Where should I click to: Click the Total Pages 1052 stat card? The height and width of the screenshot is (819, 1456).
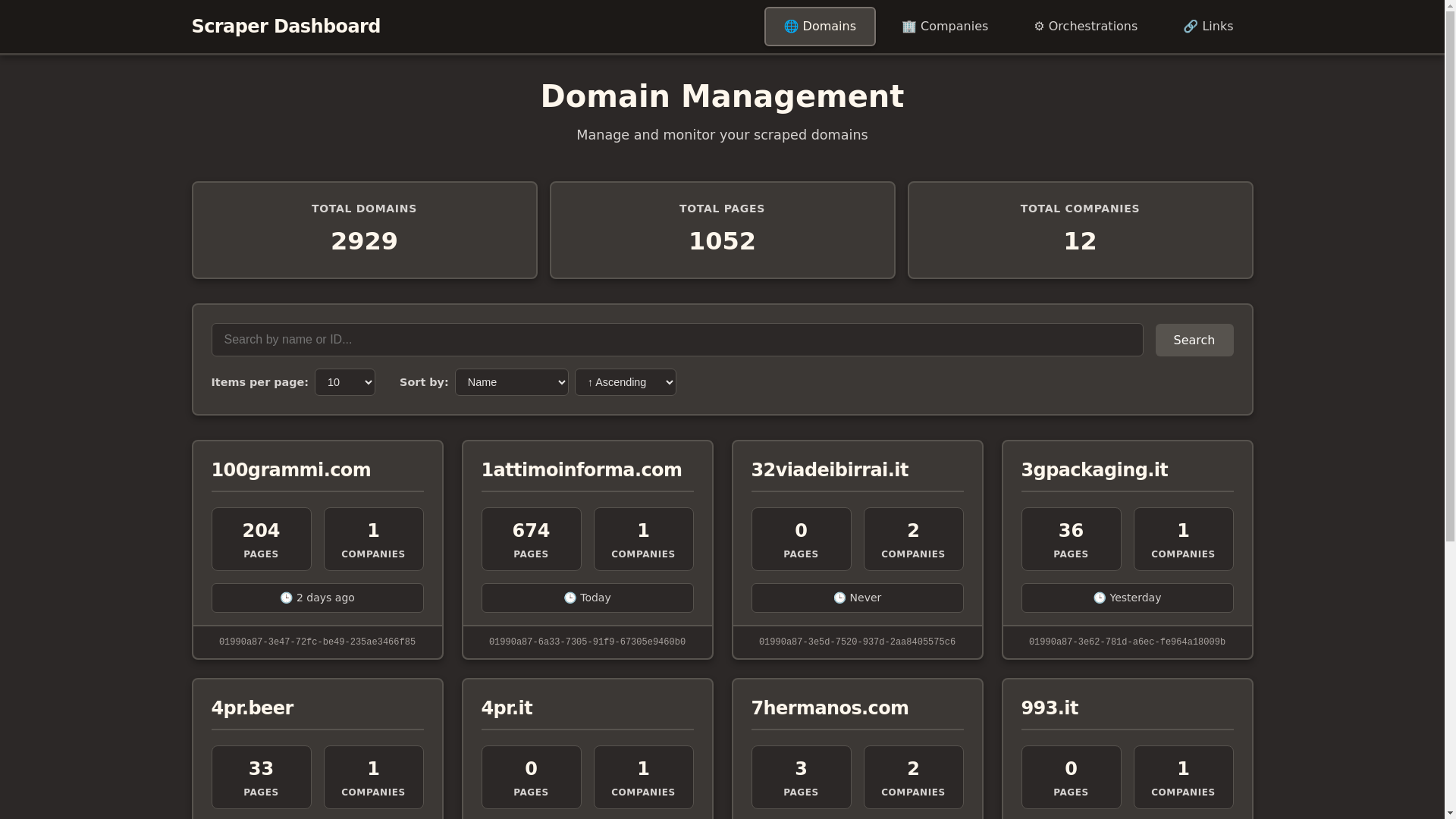click(722, 230)
